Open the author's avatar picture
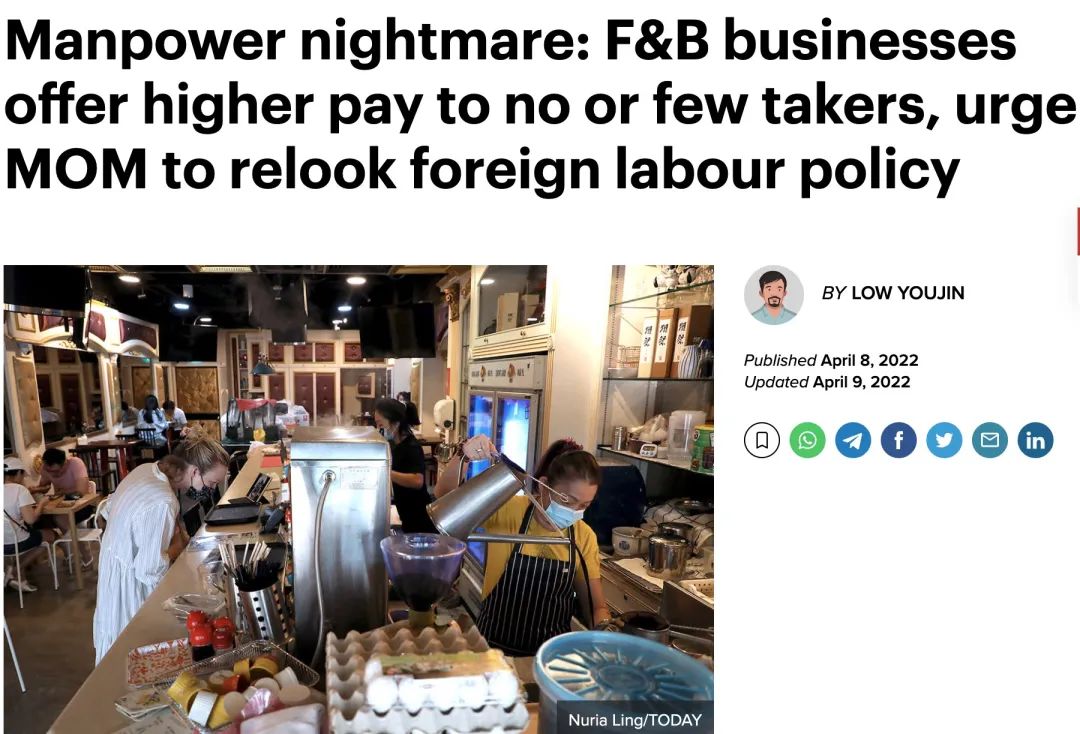 (773, 295)
